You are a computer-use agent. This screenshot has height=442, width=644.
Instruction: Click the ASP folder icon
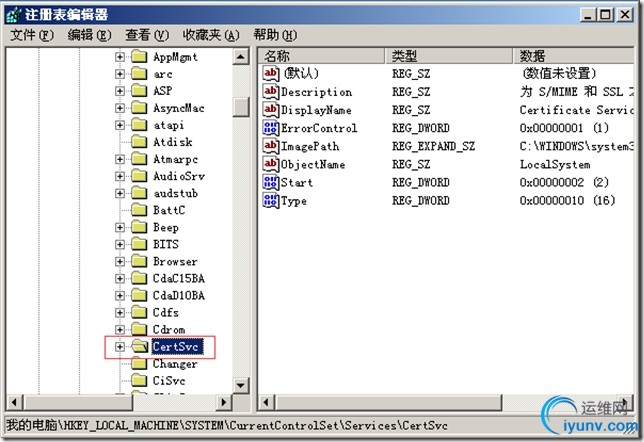[x=139, y=90]
